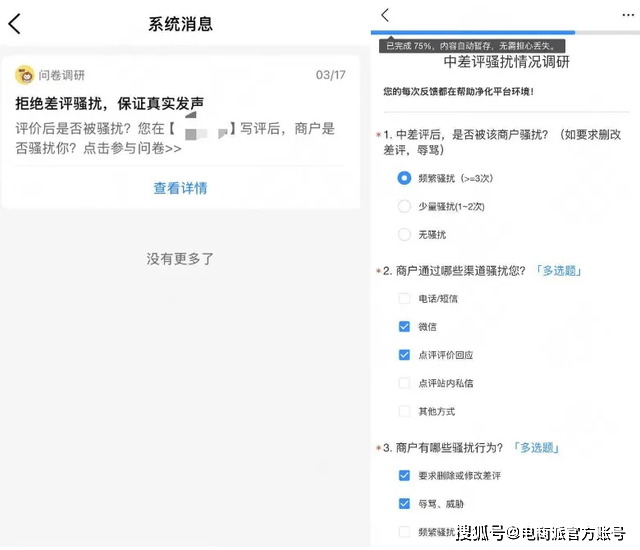Screen dimensions: 640x550
Task: Tap the 03/17 message date
Action: (x=330, y=75)
